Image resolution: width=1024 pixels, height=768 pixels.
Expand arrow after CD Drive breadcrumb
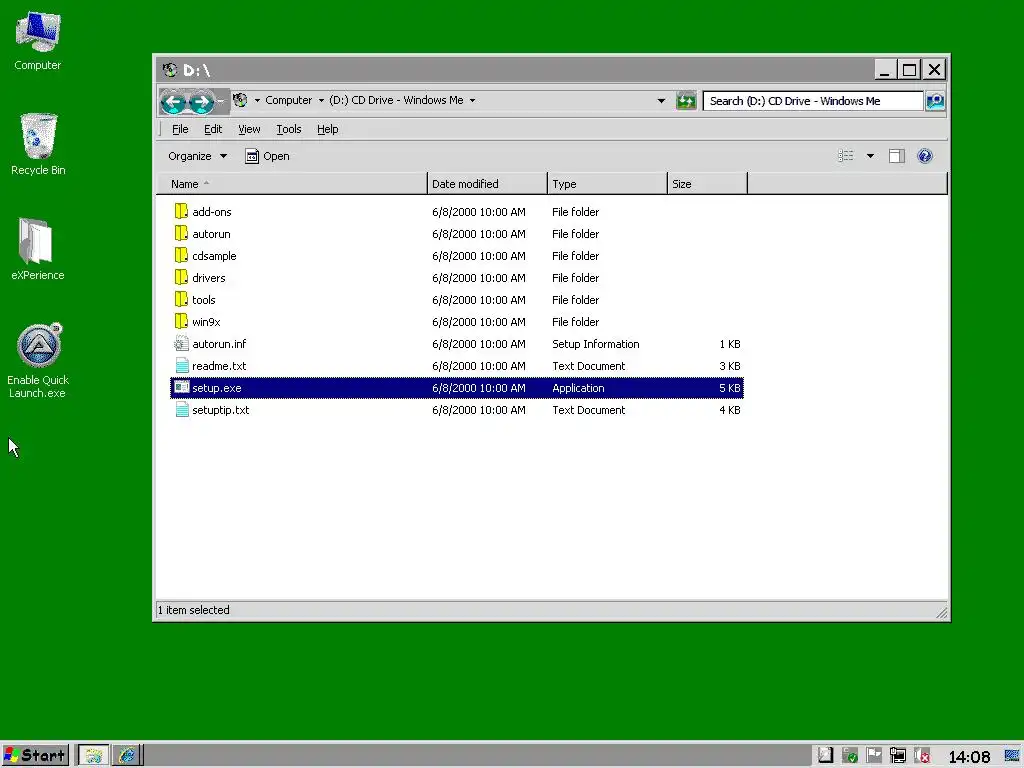tap(472, 101)
